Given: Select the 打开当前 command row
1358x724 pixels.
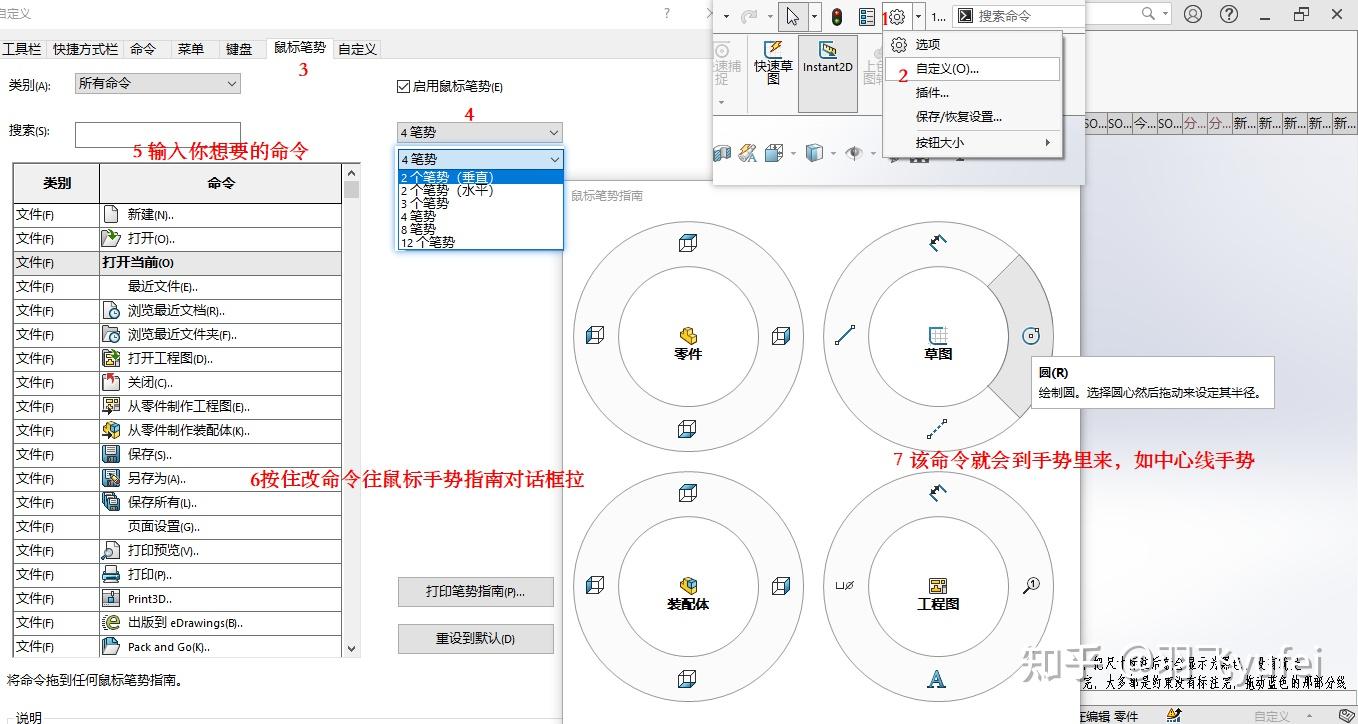Looking at the screenshot, I should [x=177, y=262].
